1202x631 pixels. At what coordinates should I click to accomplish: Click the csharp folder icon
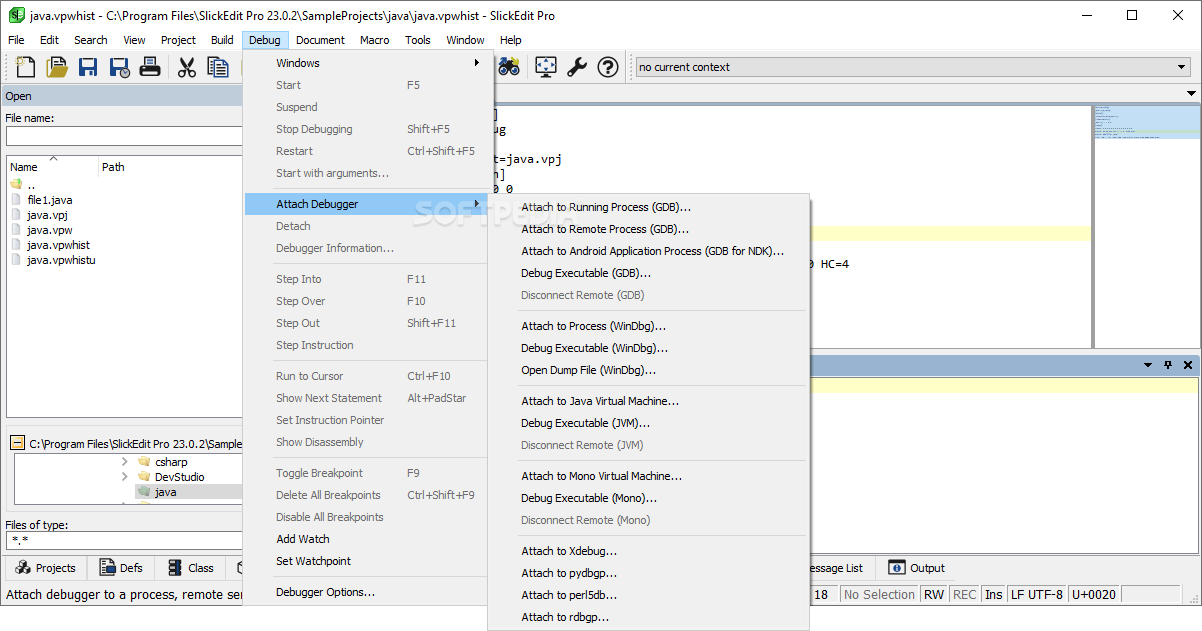144,462
